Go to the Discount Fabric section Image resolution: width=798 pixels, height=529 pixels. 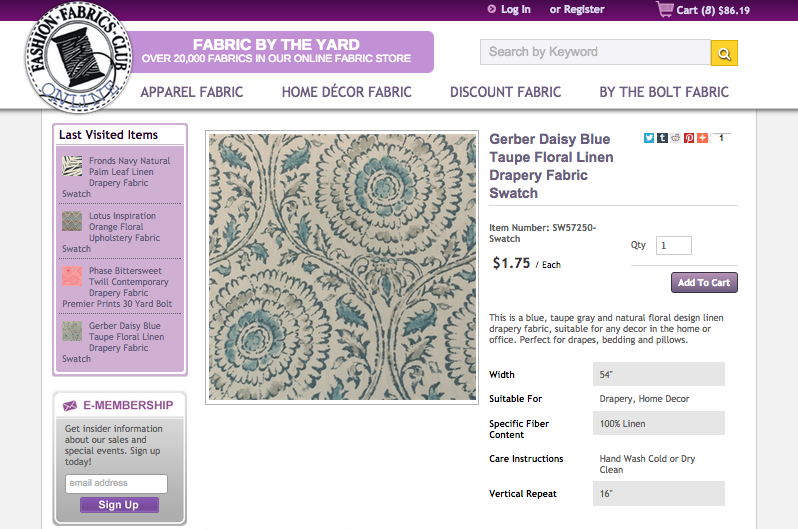pos(505,92)
